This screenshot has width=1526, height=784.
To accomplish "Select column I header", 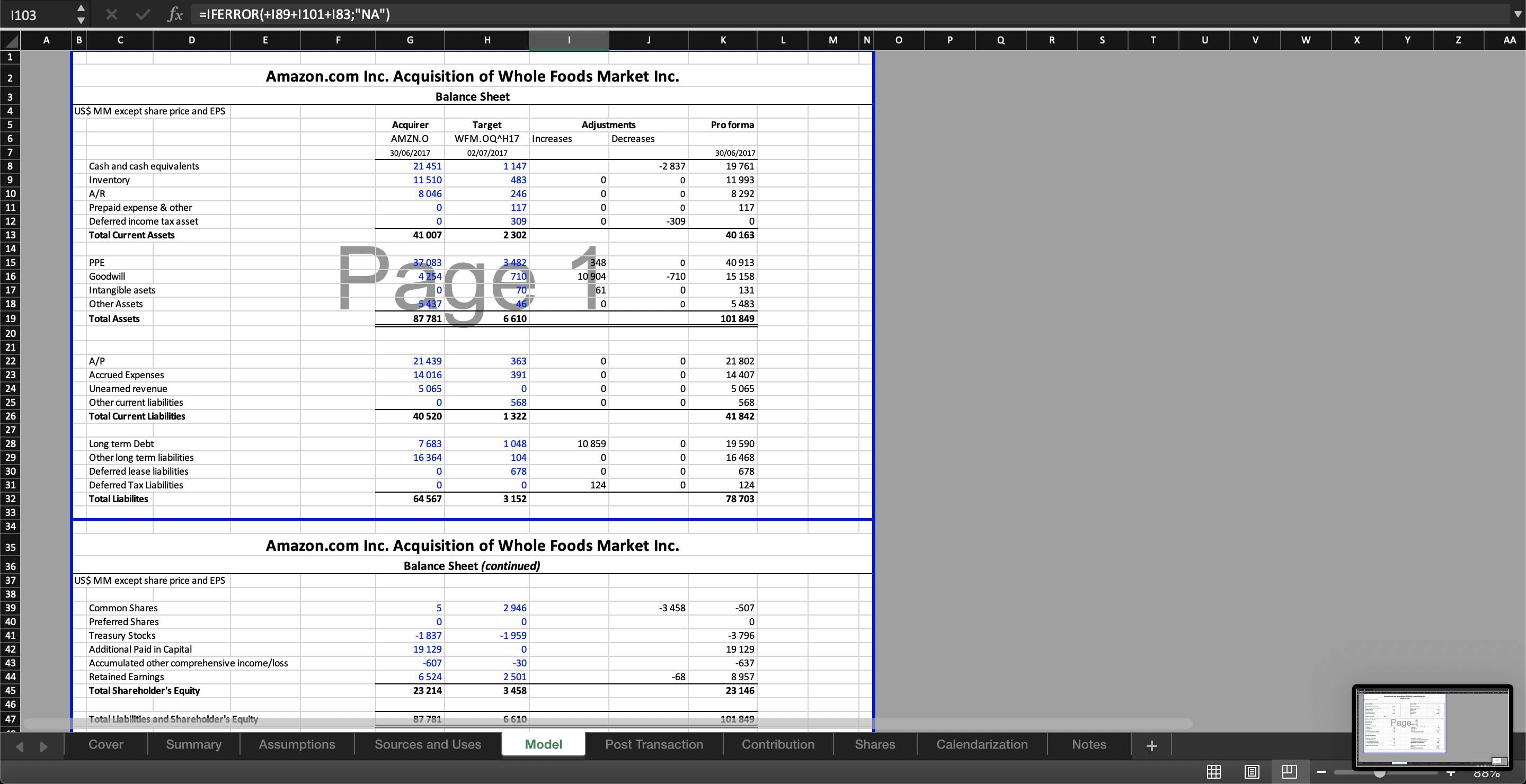I will [x=569, y=40].
